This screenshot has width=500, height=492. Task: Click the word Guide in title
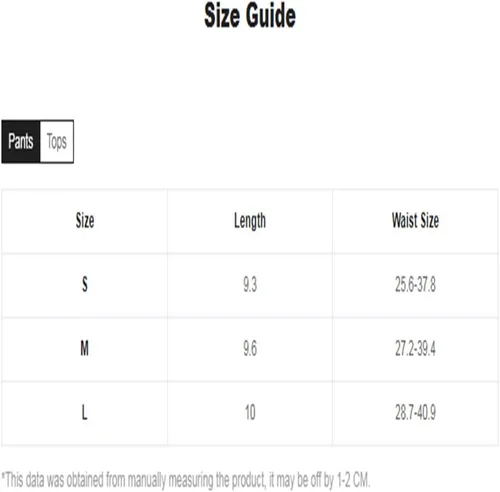(x=271, y=16)
